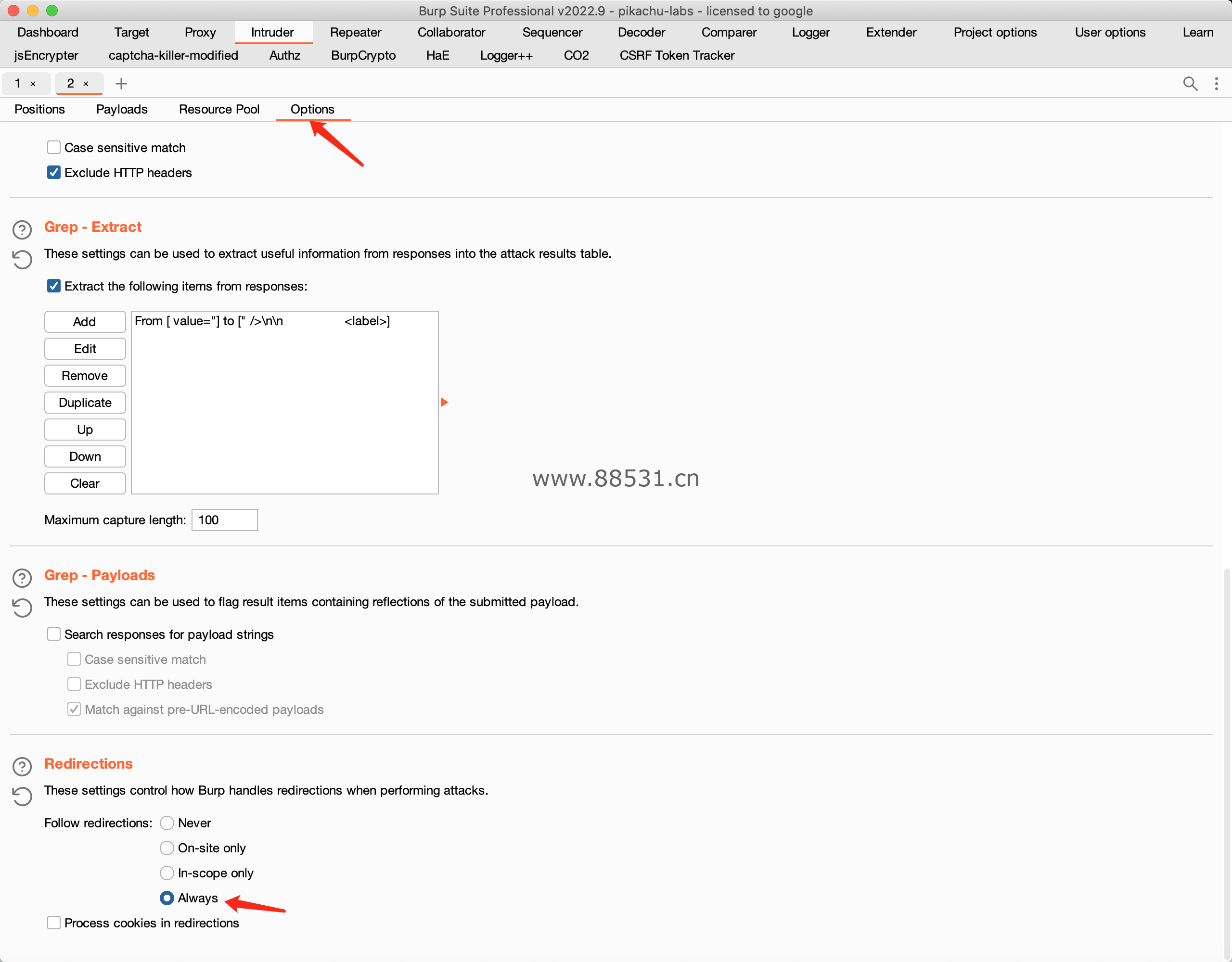Screen dimensions: 1232x962
Task: Open CSRF Token Tracker tab
Action: pos(677,55)
